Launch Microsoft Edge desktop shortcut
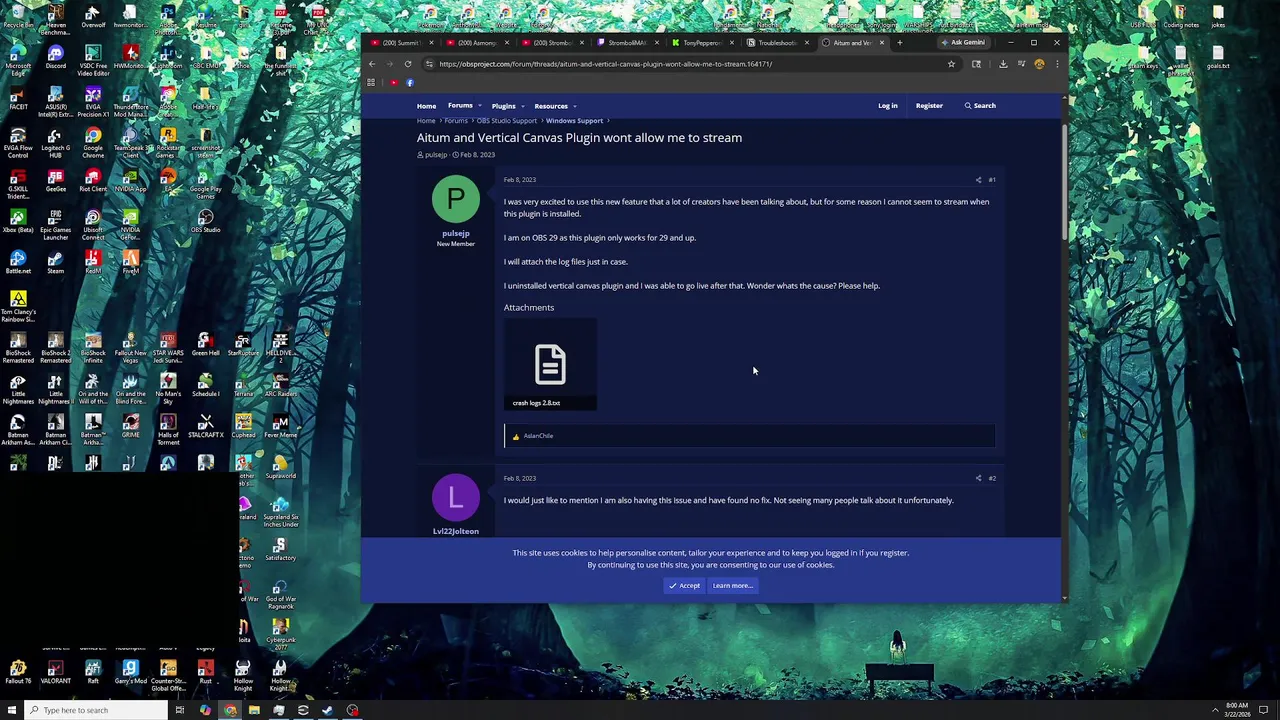 click(x=17, y=60)
